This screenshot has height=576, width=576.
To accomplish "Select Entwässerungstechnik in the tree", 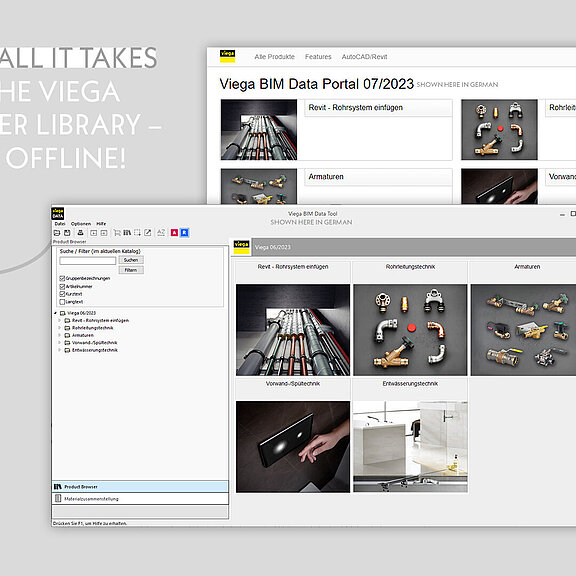I will (x=95, y=350).
